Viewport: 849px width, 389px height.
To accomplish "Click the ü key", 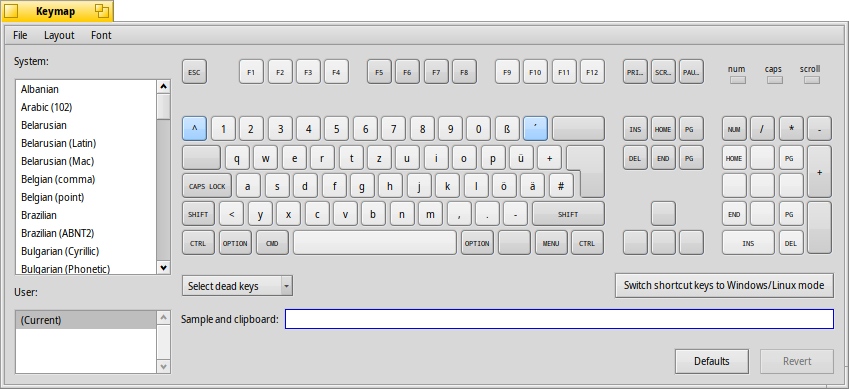I will [x=521, y=158].
